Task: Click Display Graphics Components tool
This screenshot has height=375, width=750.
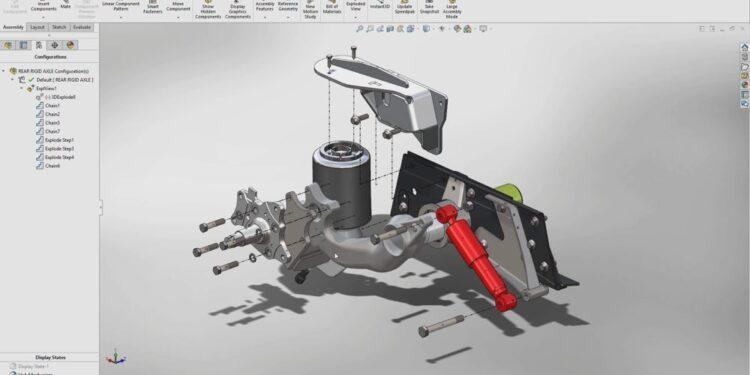Action: click(x=238, y=9)
